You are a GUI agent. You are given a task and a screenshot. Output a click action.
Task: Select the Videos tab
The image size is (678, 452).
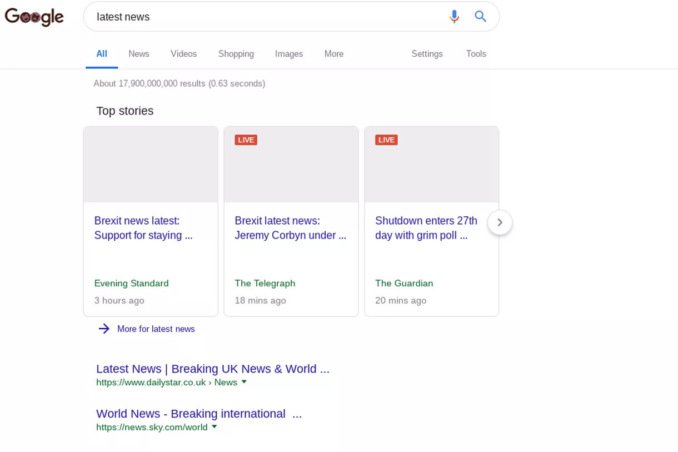click(x=184, y=54)
